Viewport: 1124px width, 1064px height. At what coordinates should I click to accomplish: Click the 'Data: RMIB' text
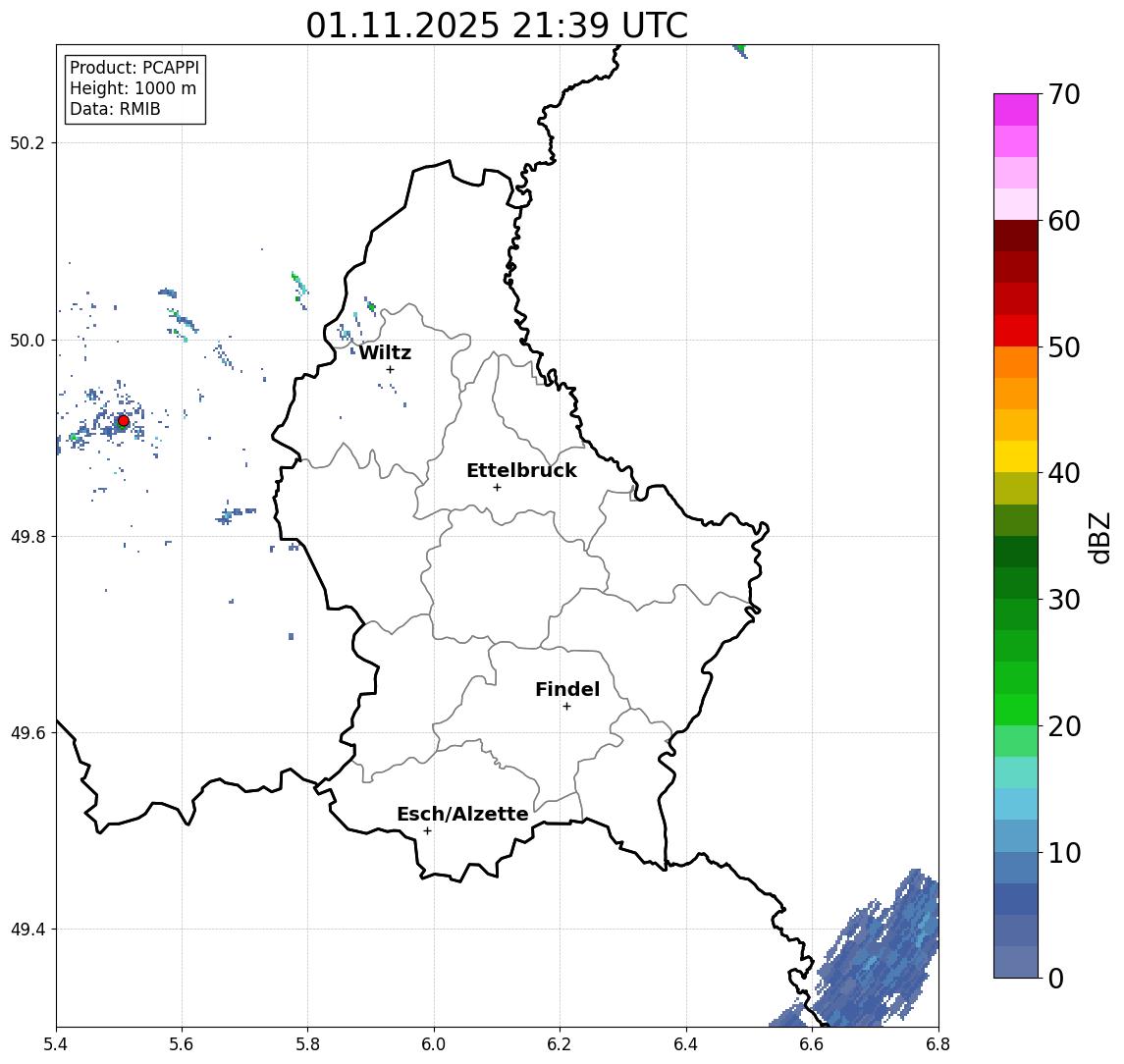point(115,109)
